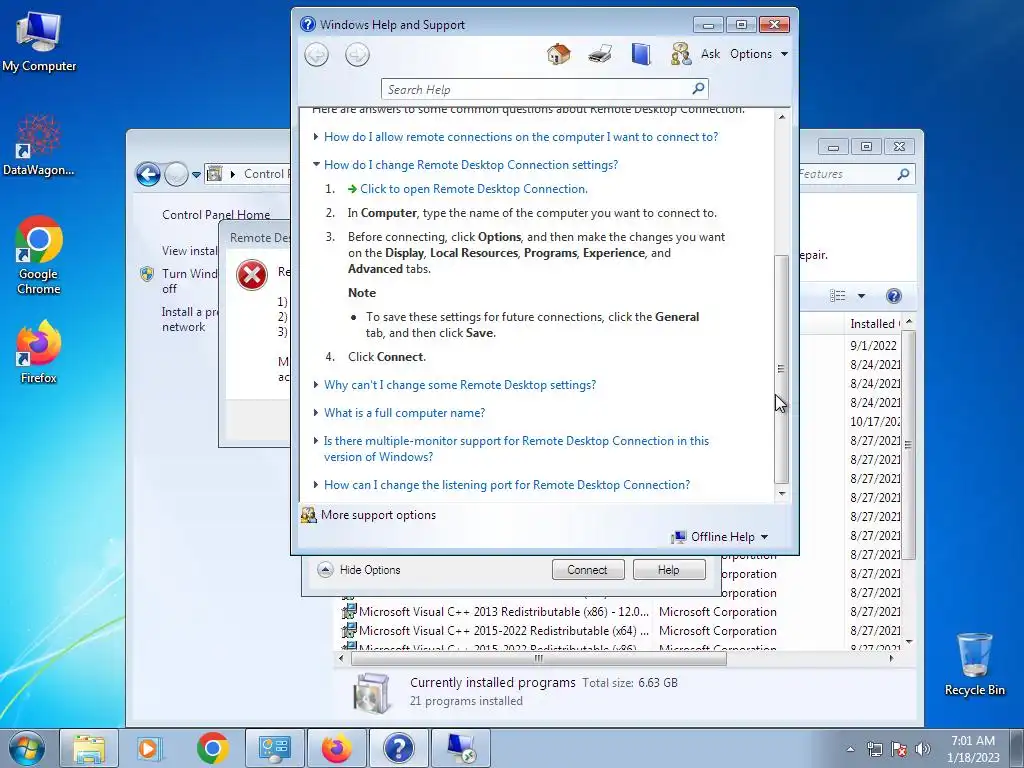Viewport: 1024px width, 768px height.
Task: Click the change view icon in Programs list
Action: coord(837,296)
